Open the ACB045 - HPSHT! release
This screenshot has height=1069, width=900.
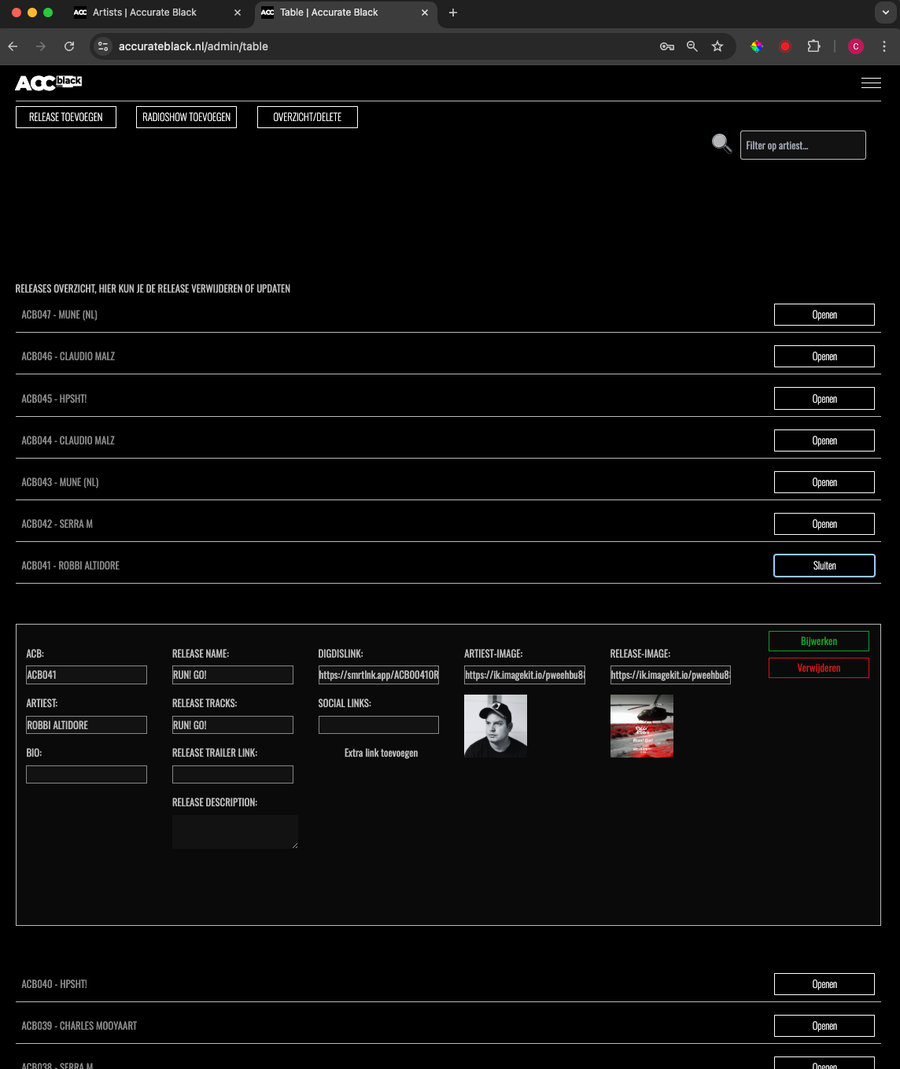[824, 398]
